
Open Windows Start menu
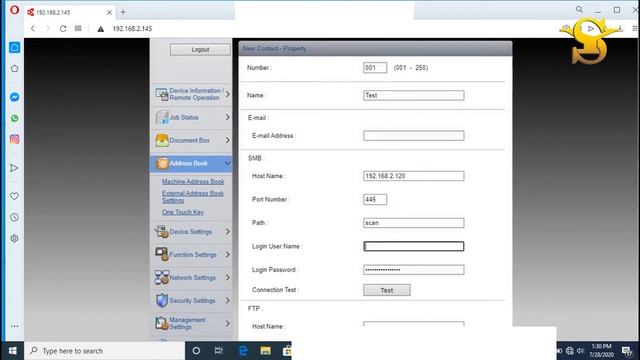(x=12, y=351)
